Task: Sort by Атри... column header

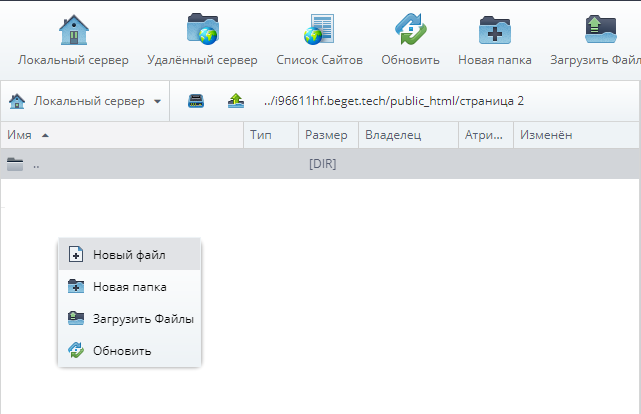Action: coord(486,135)
